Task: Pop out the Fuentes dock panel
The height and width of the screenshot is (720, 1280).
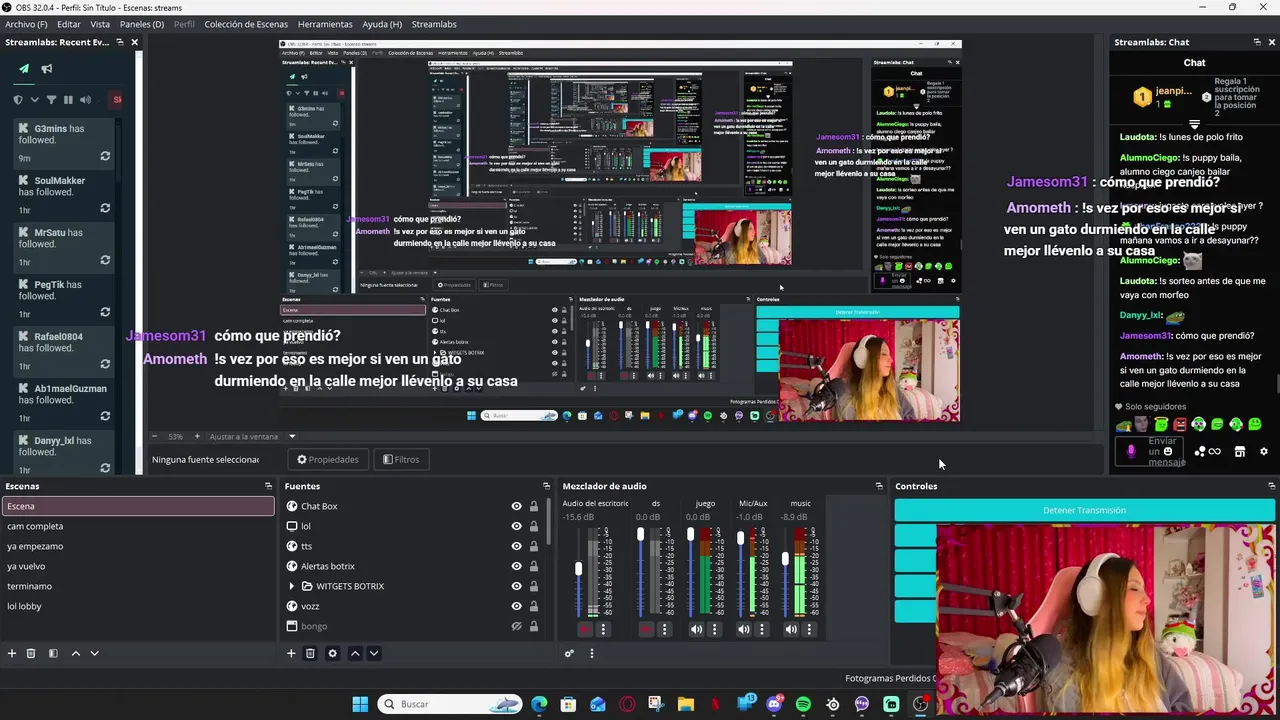Action: point(546,486)
